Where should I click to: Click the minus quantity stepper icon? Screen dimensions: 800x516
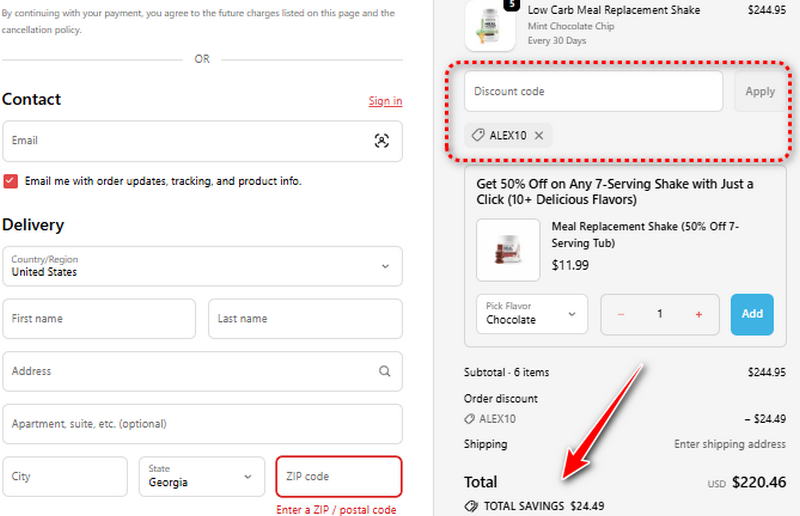click(x=621, y=314)
